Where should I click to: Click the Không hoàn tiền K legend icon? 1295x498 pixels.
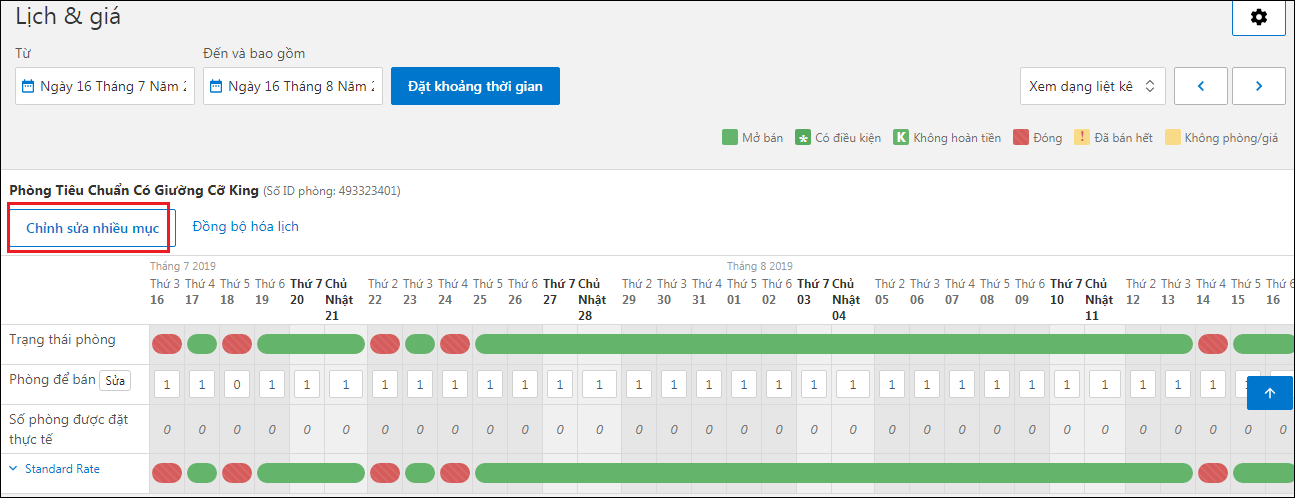coord(901,137)
